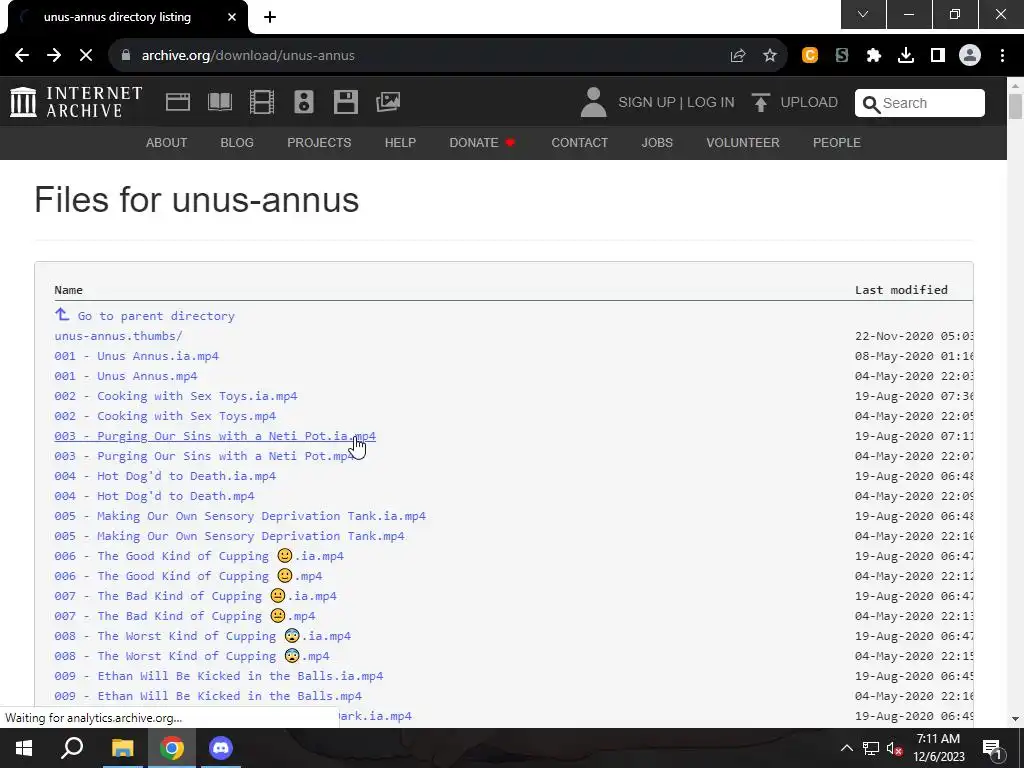Screen dimensions: 1024x768
Task: Toggle the Chrome side panel icon
Action: [x=938, y=56]
